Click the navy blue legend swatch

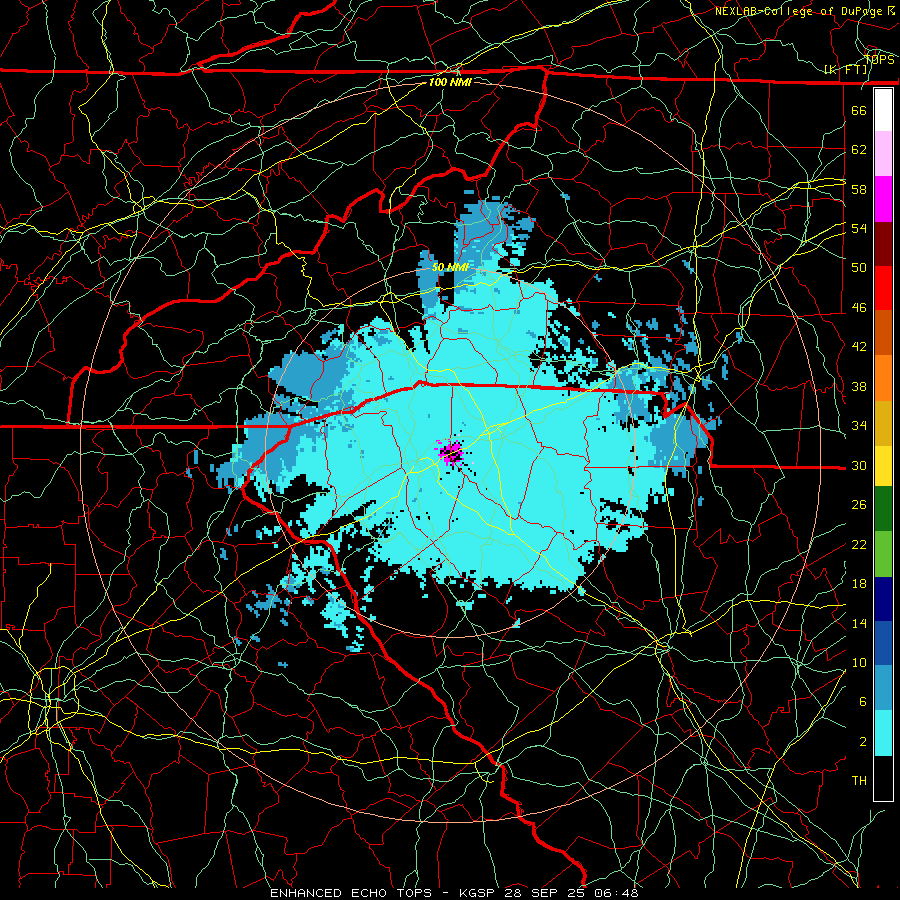pyautogui.click(x=883, y=598)
